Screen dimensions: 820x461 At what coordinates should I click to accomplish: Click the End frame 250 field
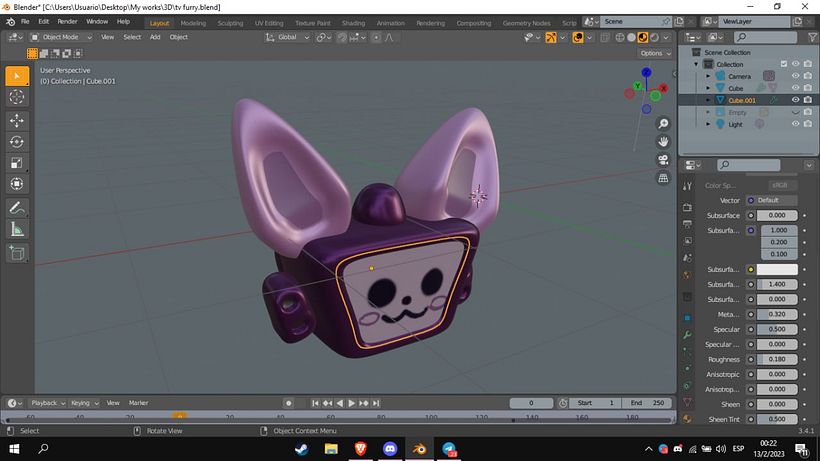647,403
